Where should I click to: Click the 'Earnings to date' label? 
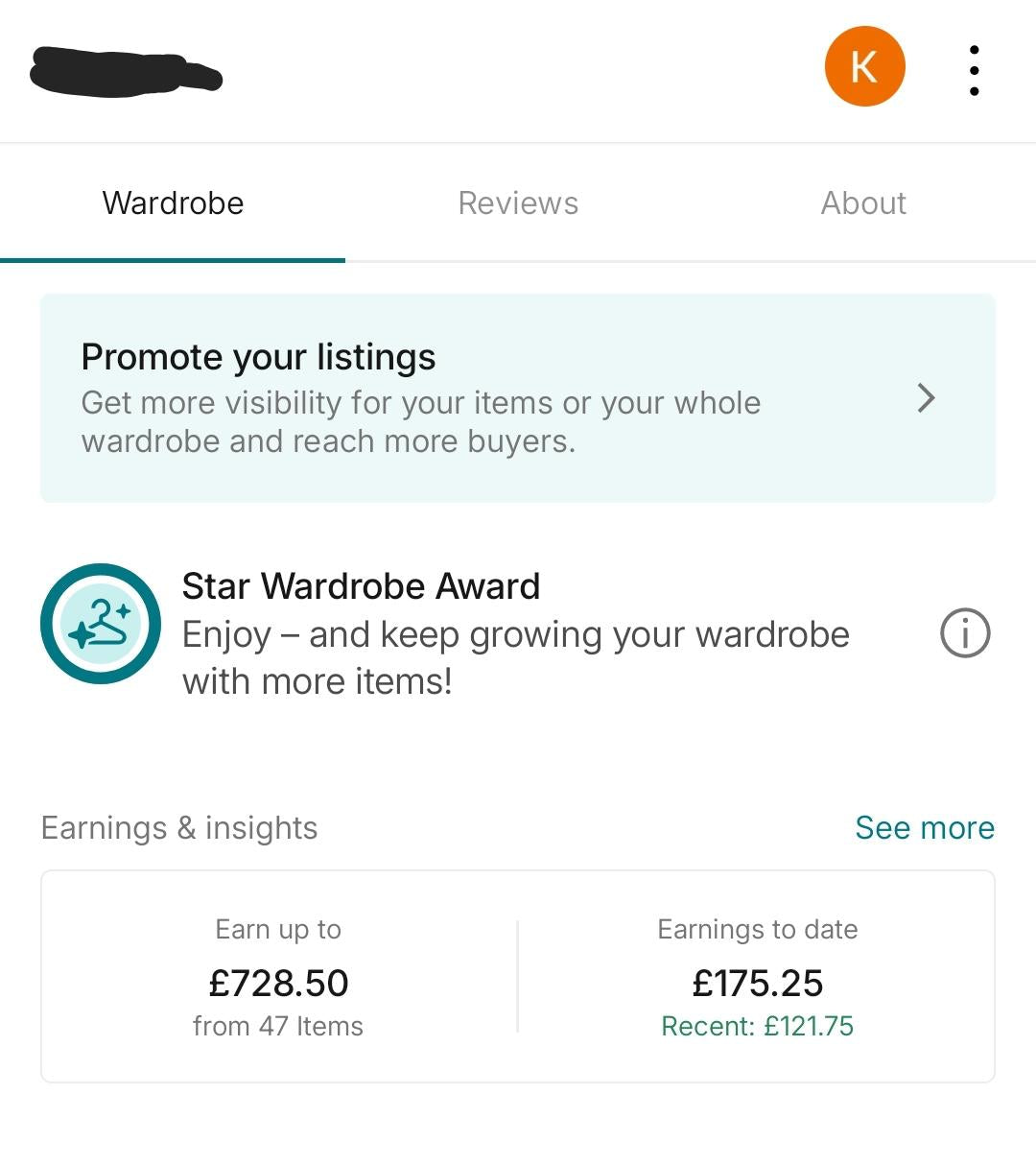click(x=758, y=929)
